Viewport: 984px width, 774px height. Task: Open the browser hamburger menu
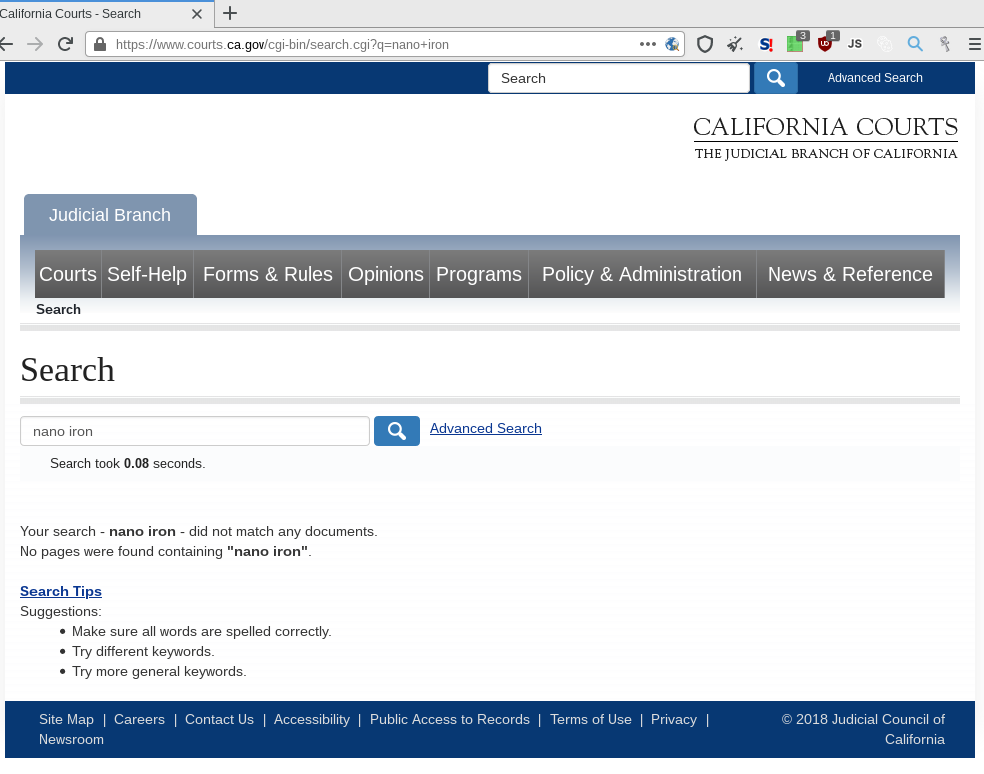click(x=975, y=45)
